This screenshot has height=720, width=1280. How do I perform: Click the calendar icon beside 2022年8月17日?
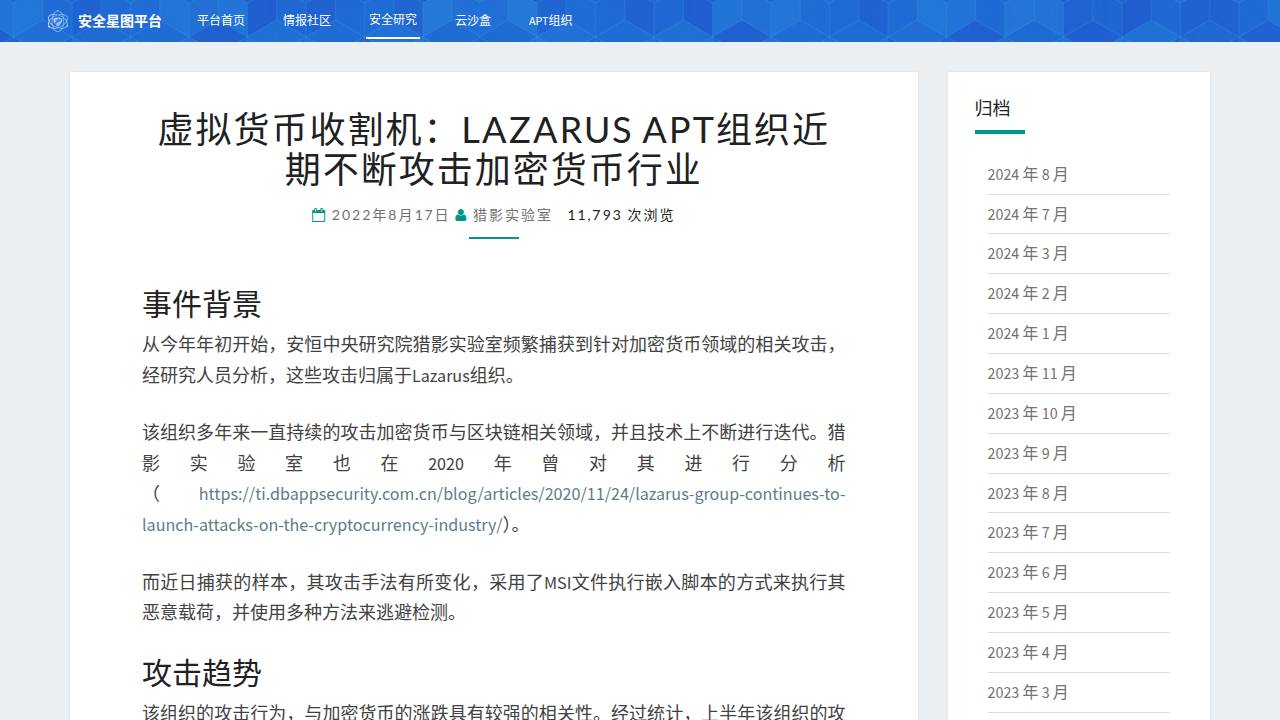318,215
